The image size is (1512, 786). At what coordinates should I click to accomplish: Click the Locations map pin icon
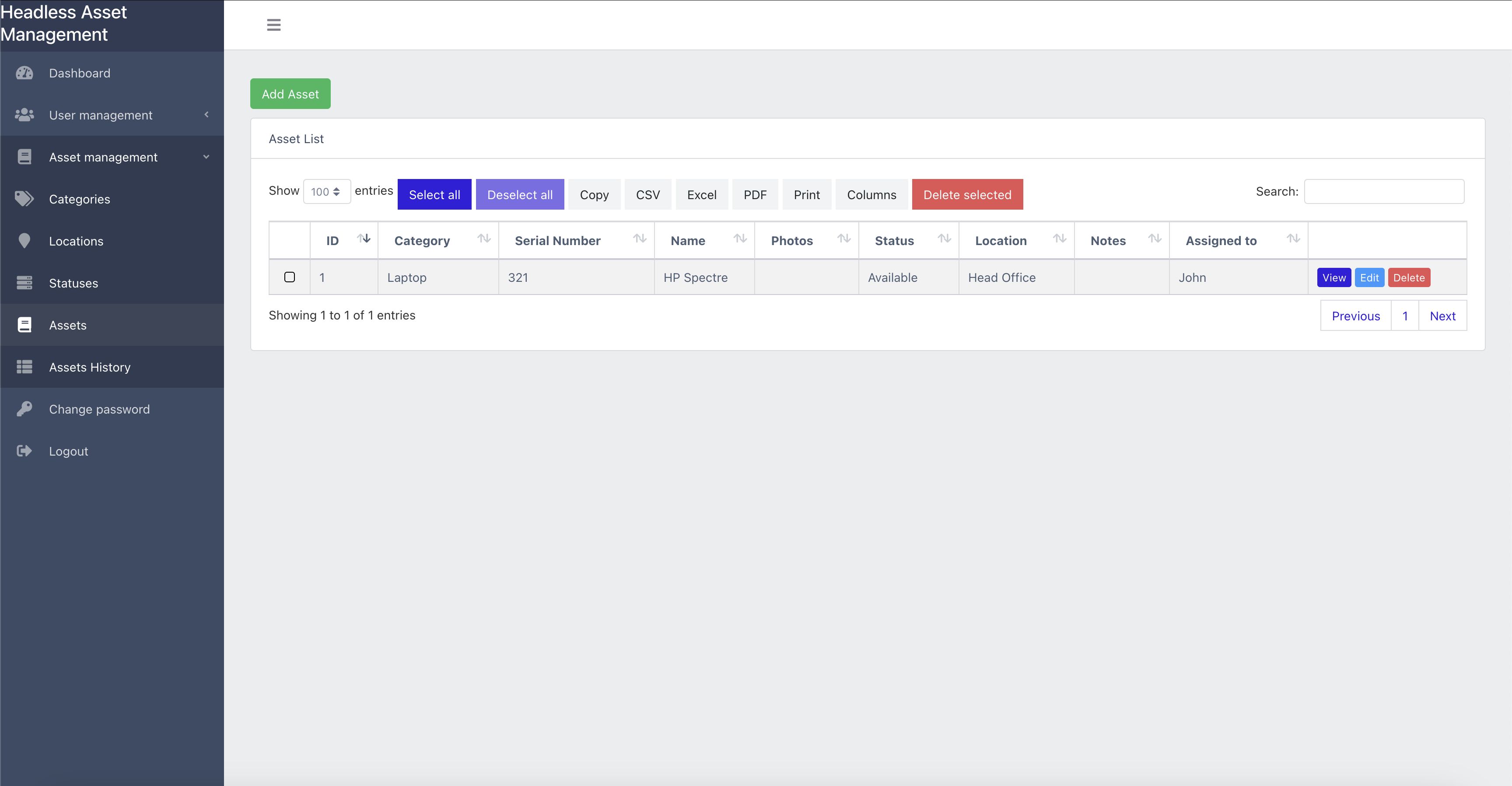point(24,241)
